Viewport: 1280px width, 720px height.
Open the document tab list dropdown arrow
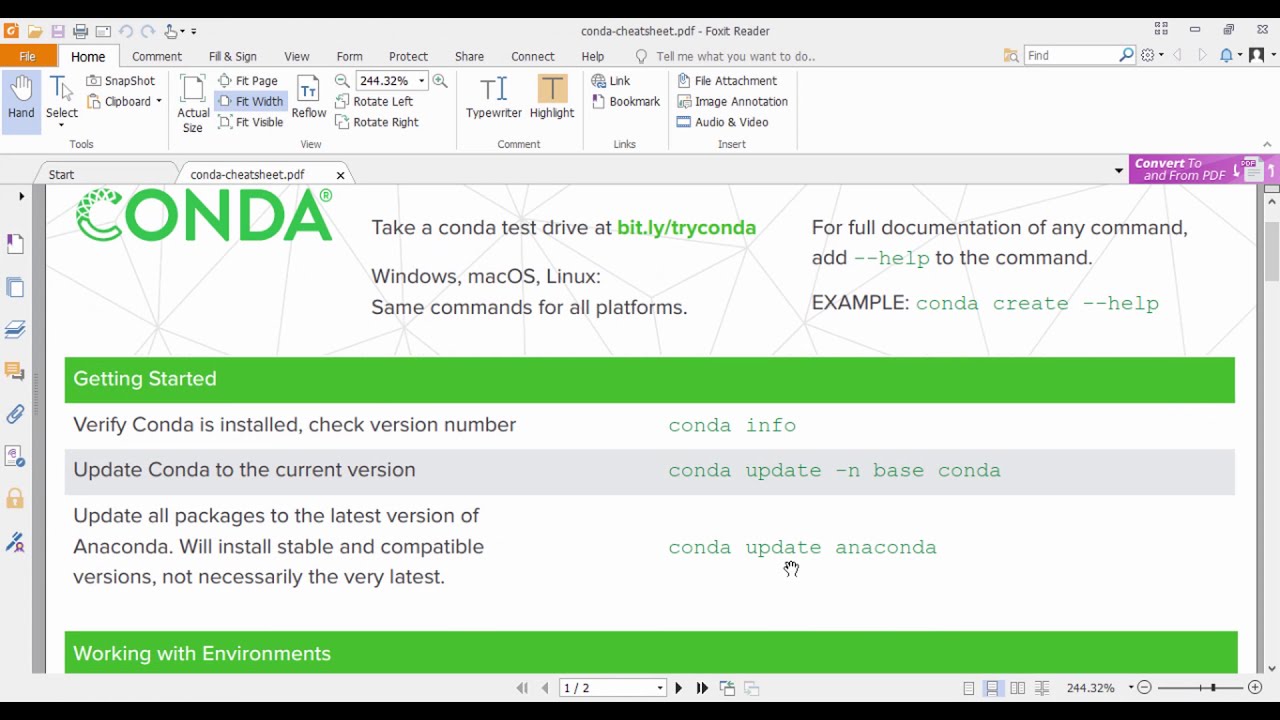coord(1119,171)
